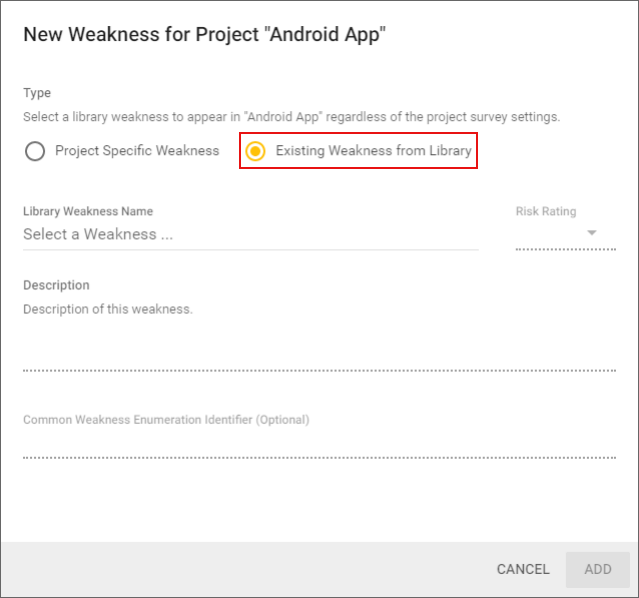This screenshot has height=598, width=639.
Task: Click the Risk Rating field label
Action: (545, 211)
